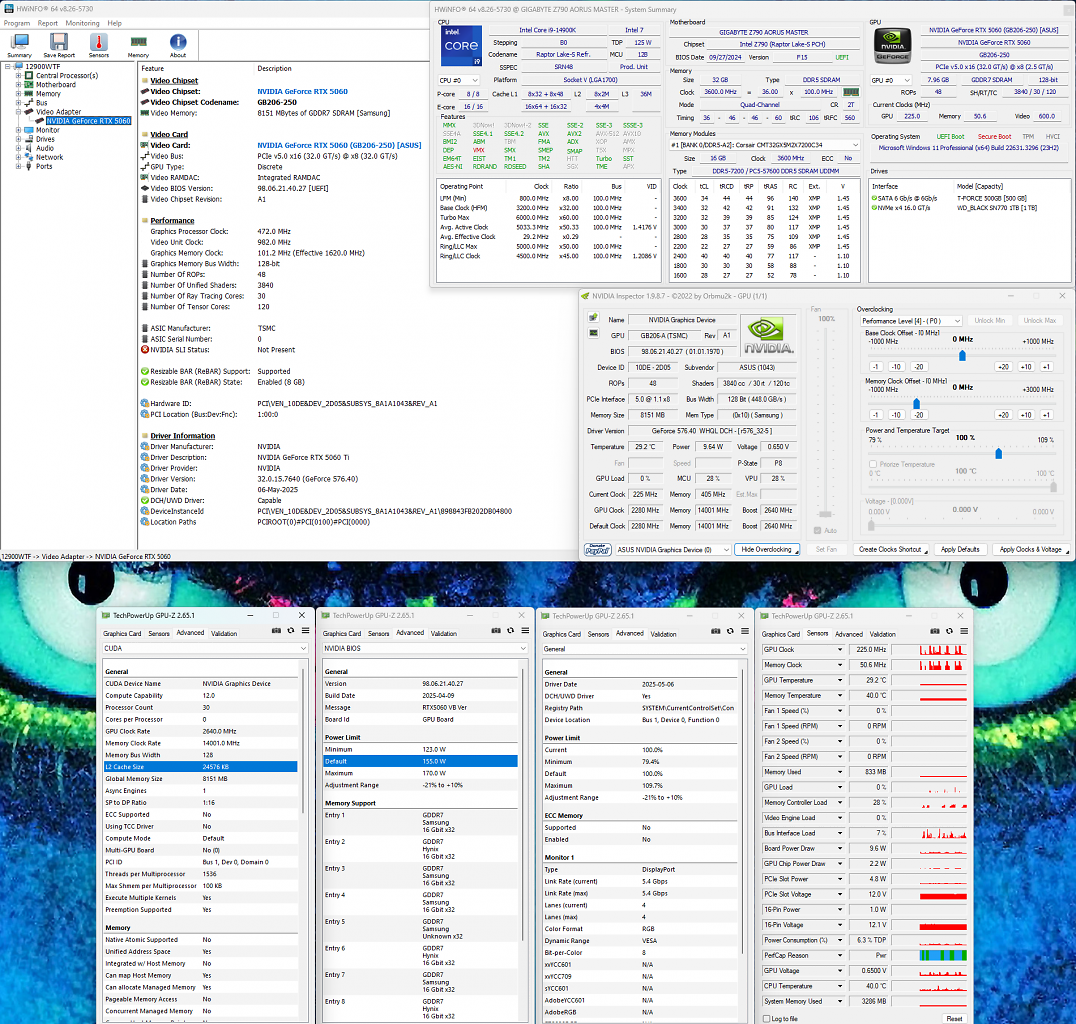Viewport: 1076px width, 1024px height.
Task: Click the Hide Overclocking button
Action: (x=767, y=550)
